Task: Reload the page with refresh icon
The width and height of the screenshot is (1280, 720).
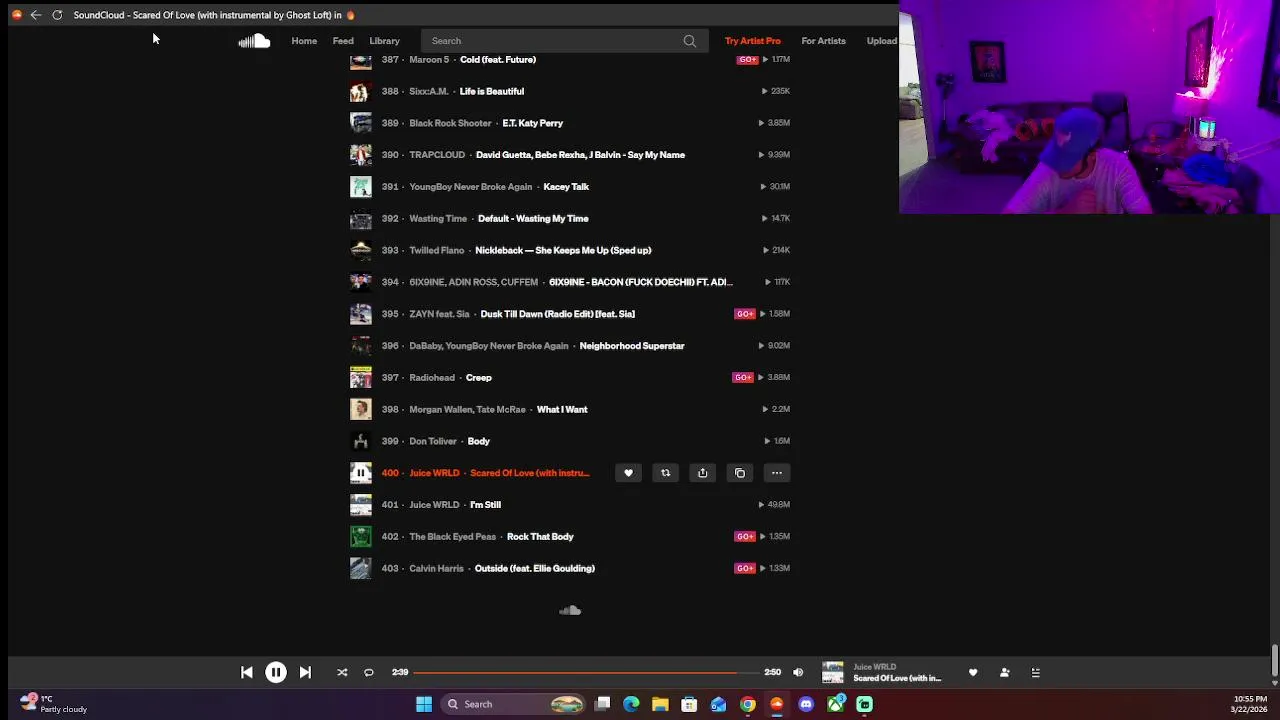Action: point(57,15)
